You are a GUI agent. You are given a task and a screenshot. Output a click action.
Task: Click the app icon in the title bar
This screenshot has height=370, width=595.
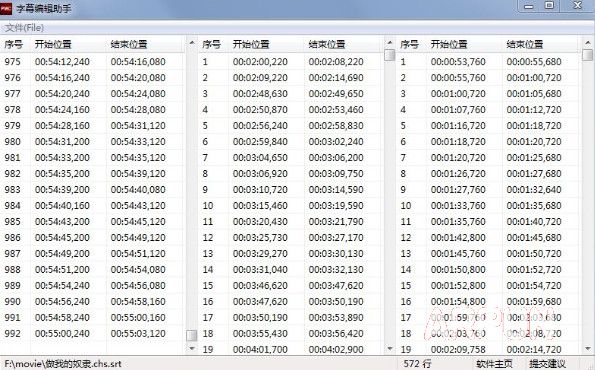point(6,8)
